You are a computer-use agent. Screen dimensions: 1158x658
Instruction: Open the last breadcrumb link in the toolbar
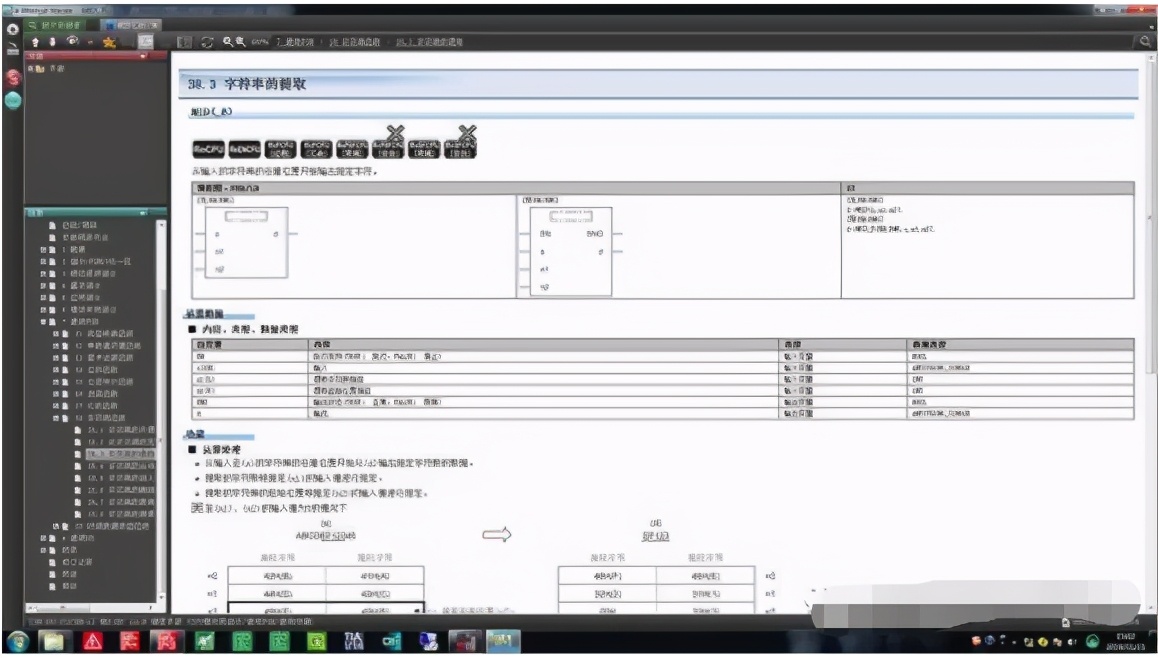click(x=428, y=42)
